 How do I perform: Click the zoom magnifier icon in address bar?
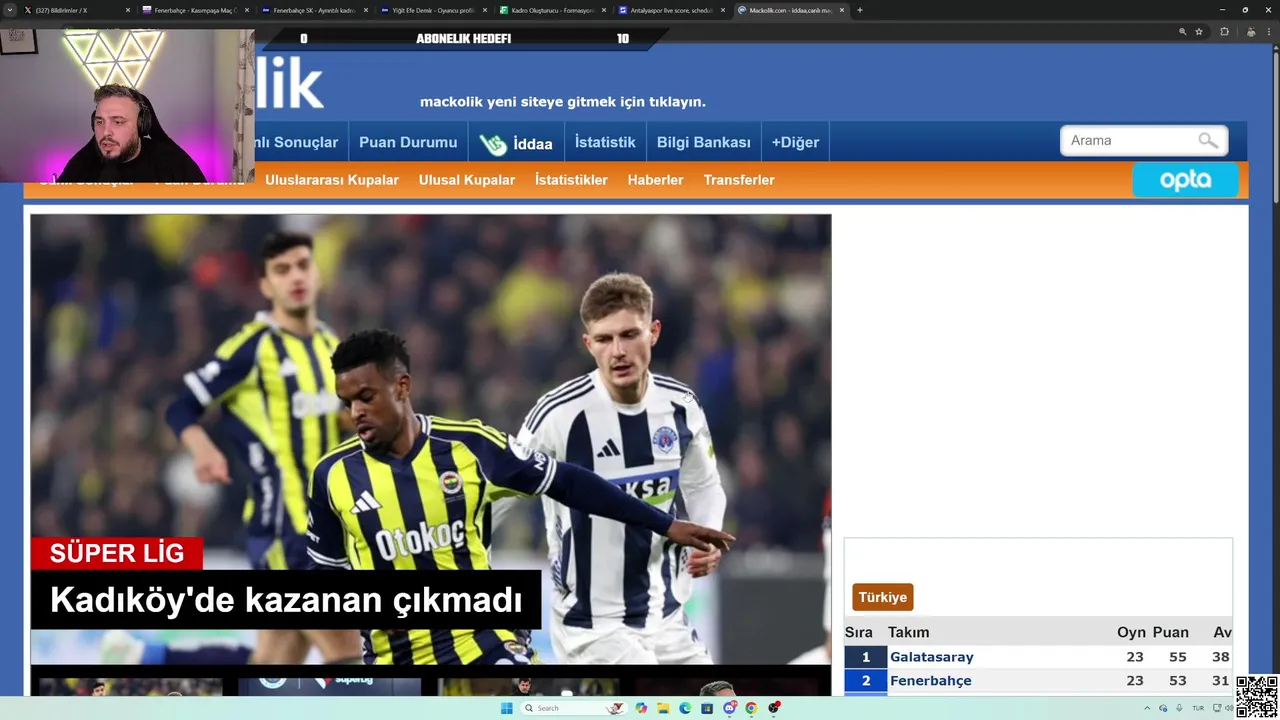click(x=1183, y=32)
